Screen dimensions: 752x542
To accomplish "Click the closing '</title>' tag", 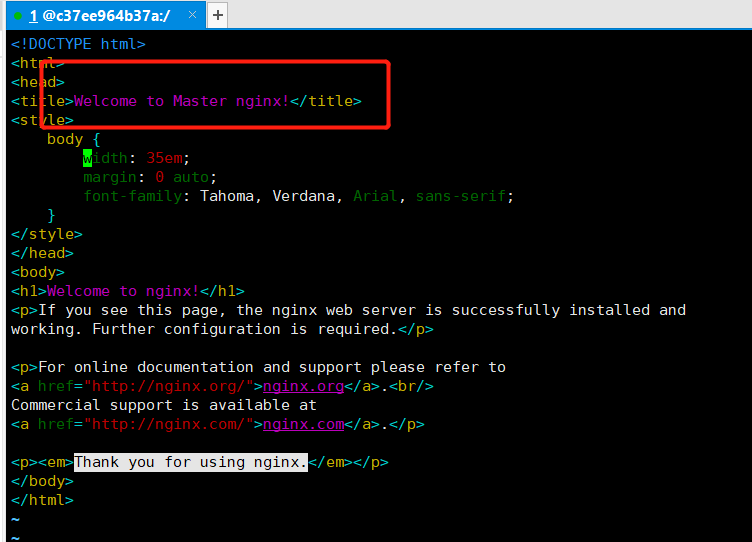I will [326, 101].
